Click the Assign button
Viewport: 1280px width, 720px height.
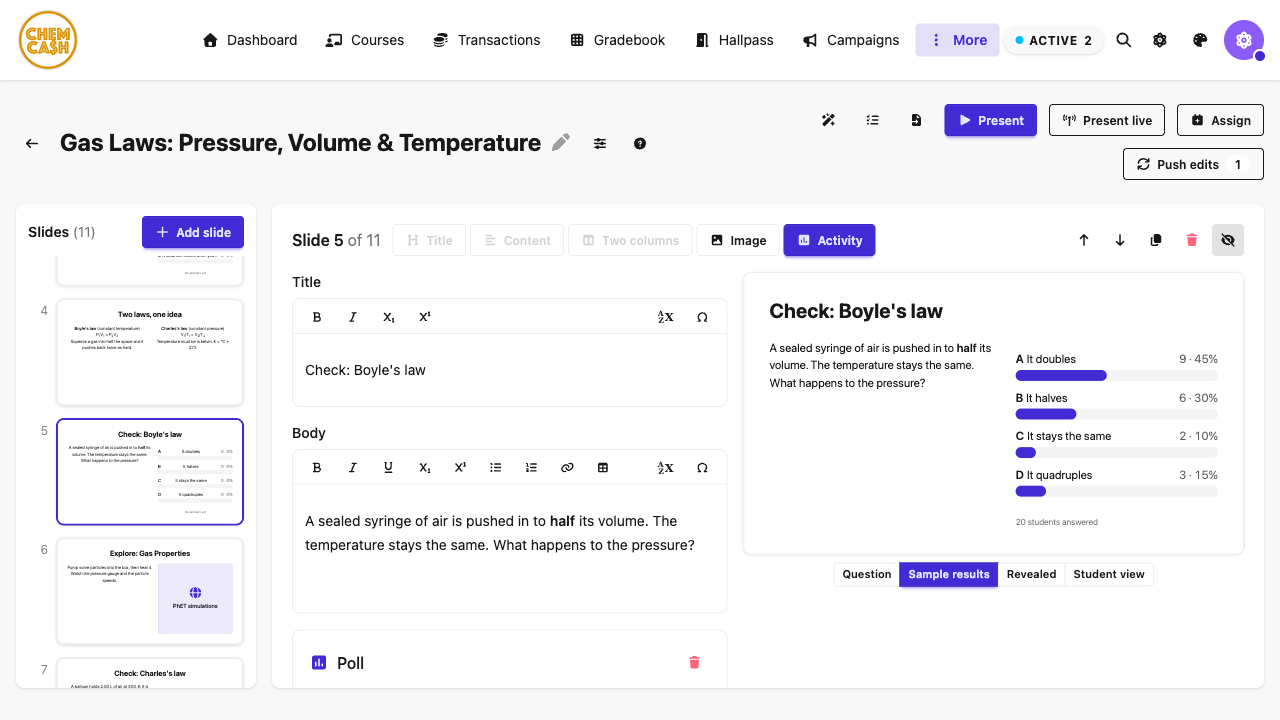point(1220,120)
